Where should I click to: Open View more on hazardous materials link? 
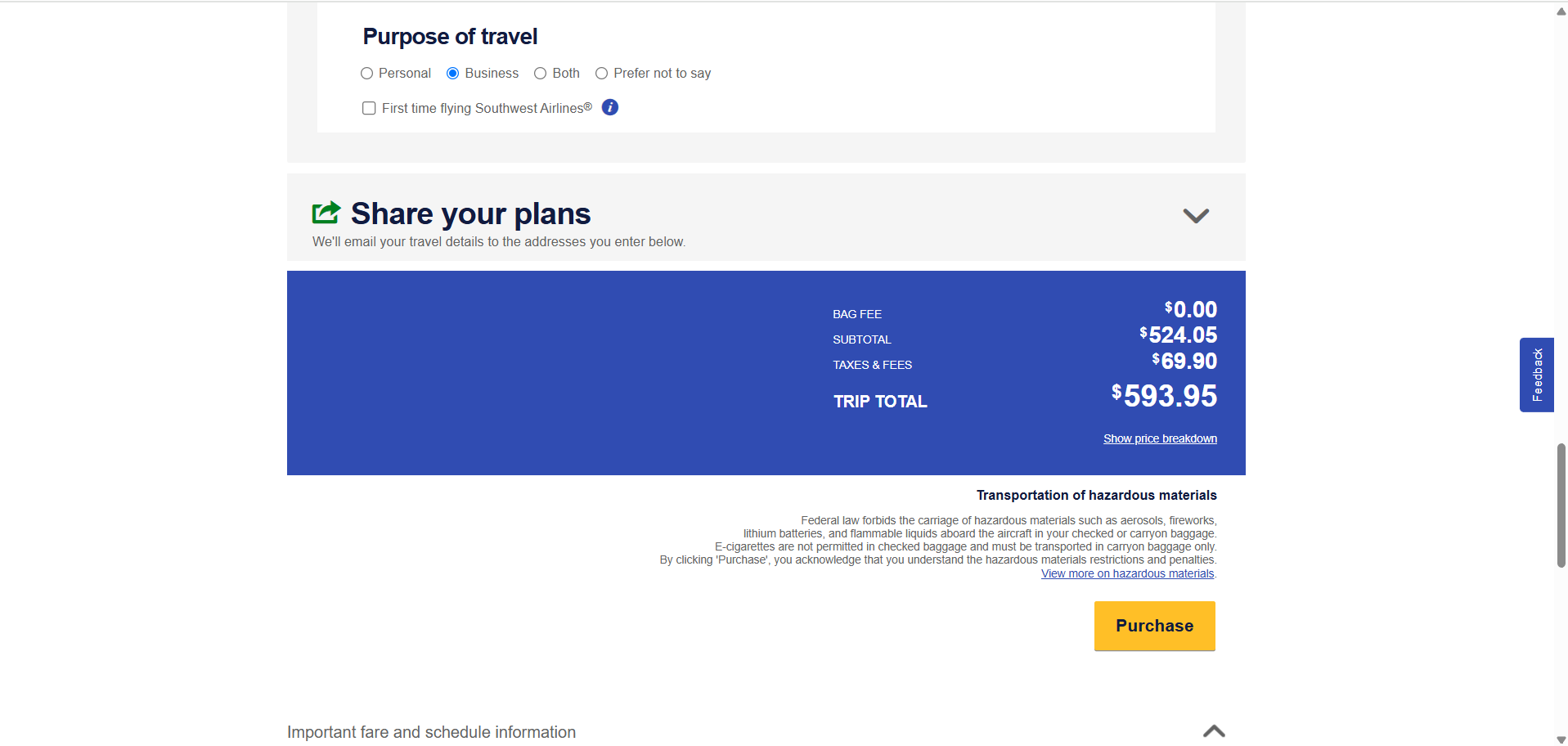tap(1127, 573)
